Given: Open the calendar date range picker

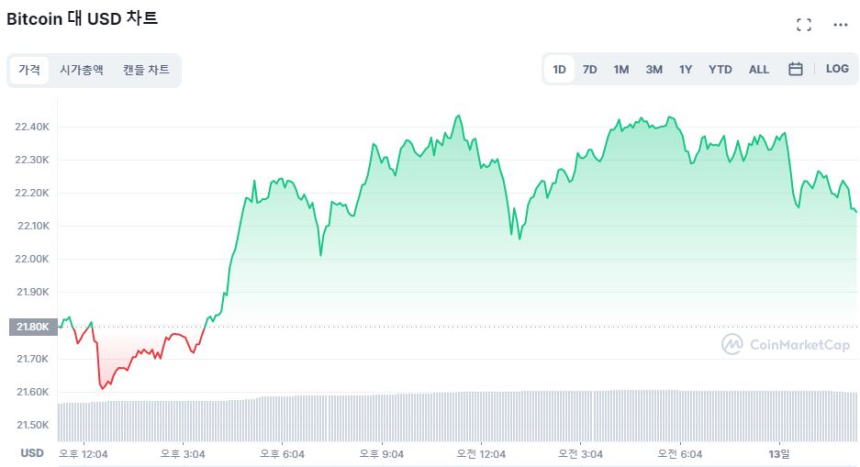Looking at the screenshot, I should (x=796, y=69).
